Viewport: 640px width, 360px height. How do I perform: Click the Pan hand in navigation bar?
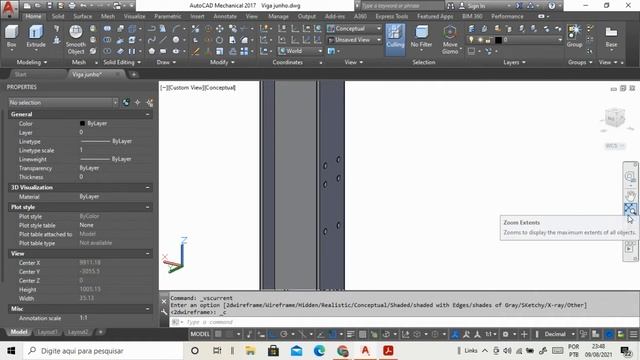(630, 195)
